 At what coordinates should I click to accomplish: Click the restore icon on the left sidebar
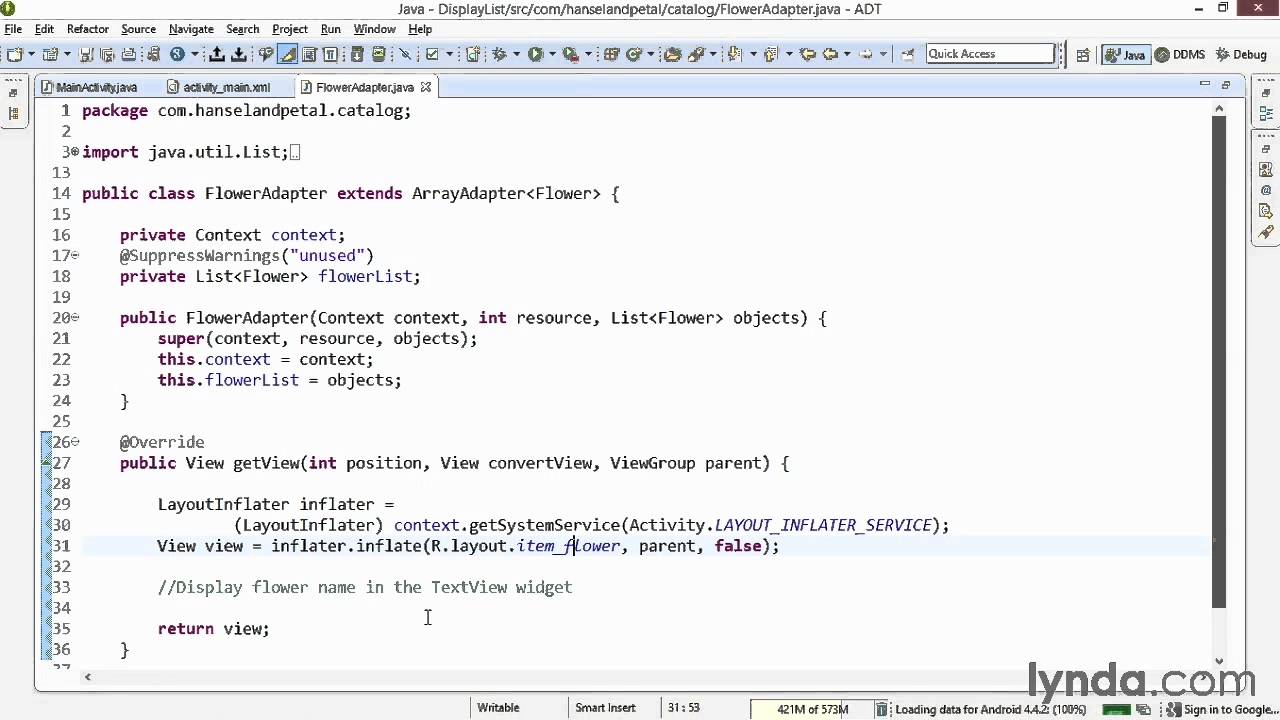(x=13, y=92)
